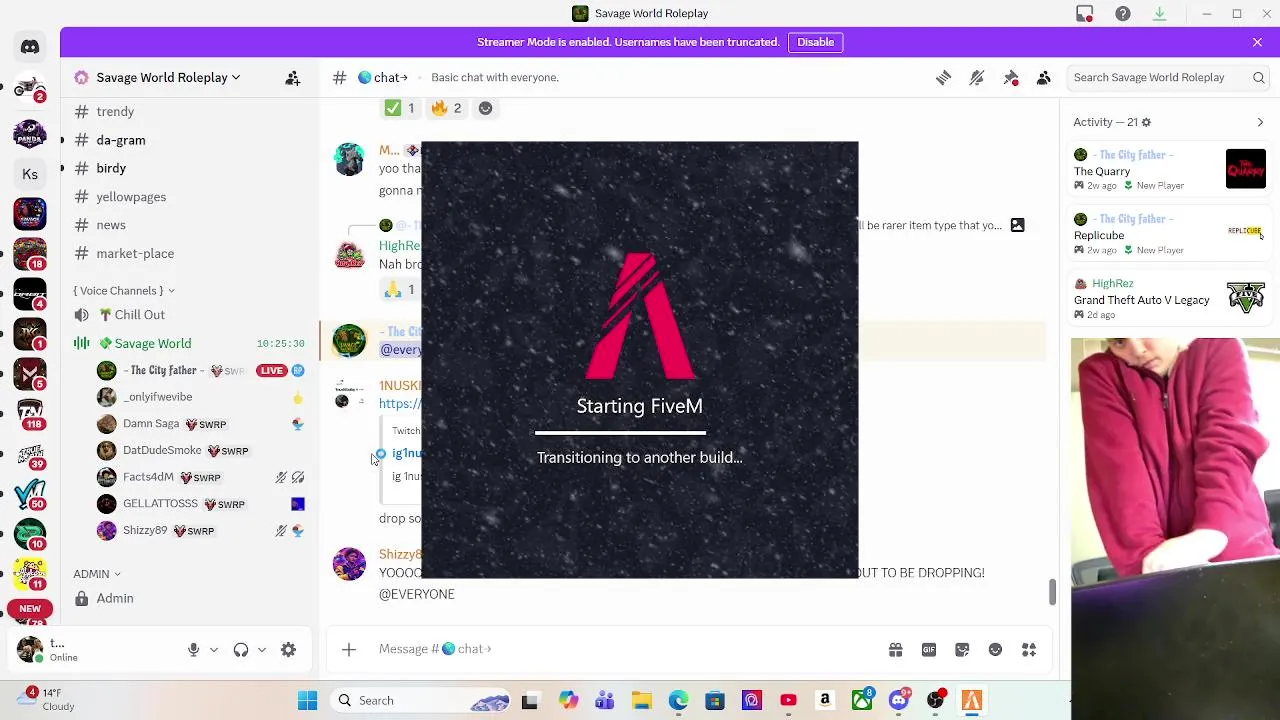Open user settings gear icon
Image resolution: width=1280 pixels, height=720 pixels.
288,650
